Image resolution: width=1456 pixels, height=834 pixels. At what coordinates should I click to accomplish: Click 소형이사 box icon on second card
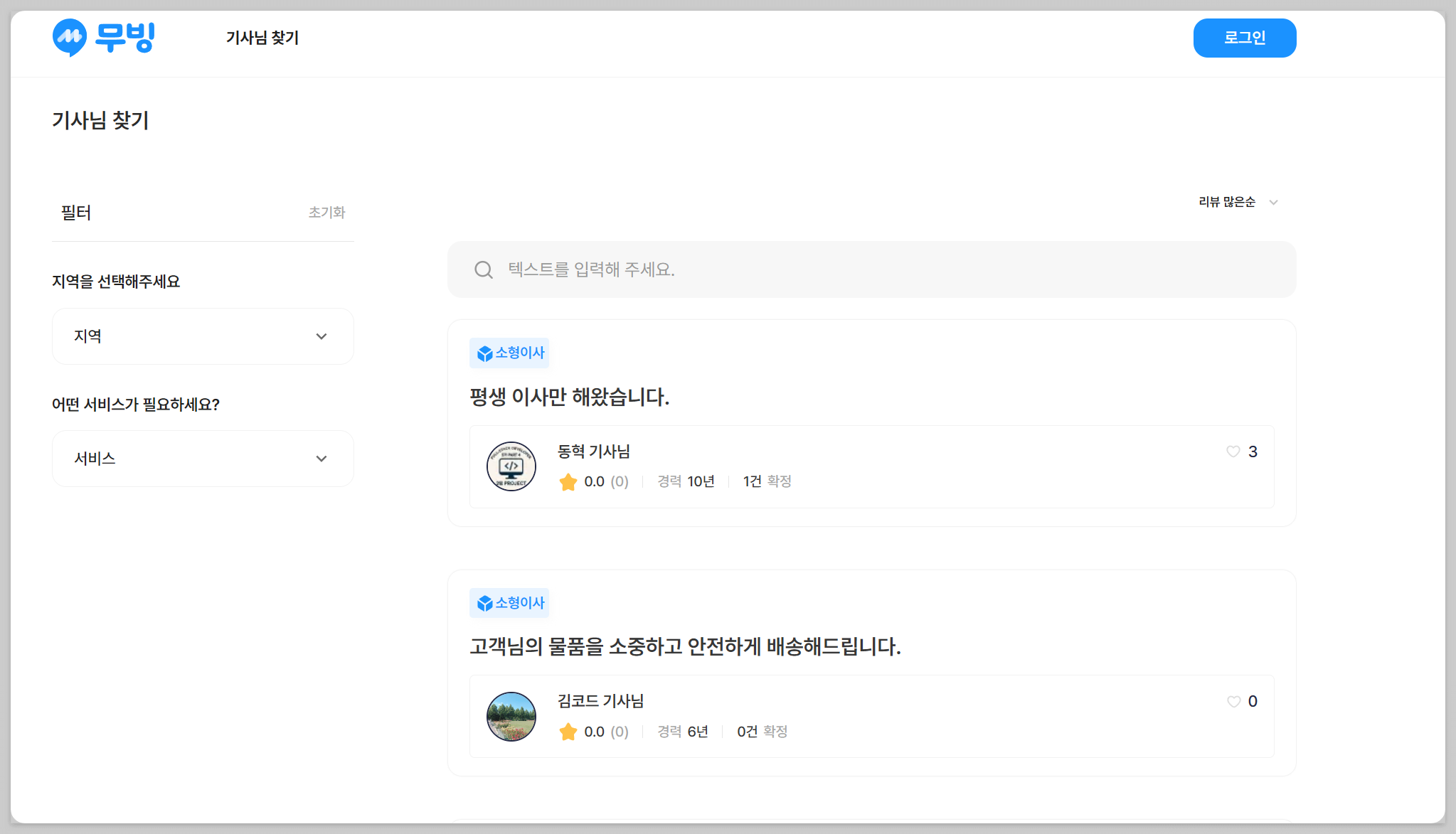pyautogui.click(x=485, y=604)
